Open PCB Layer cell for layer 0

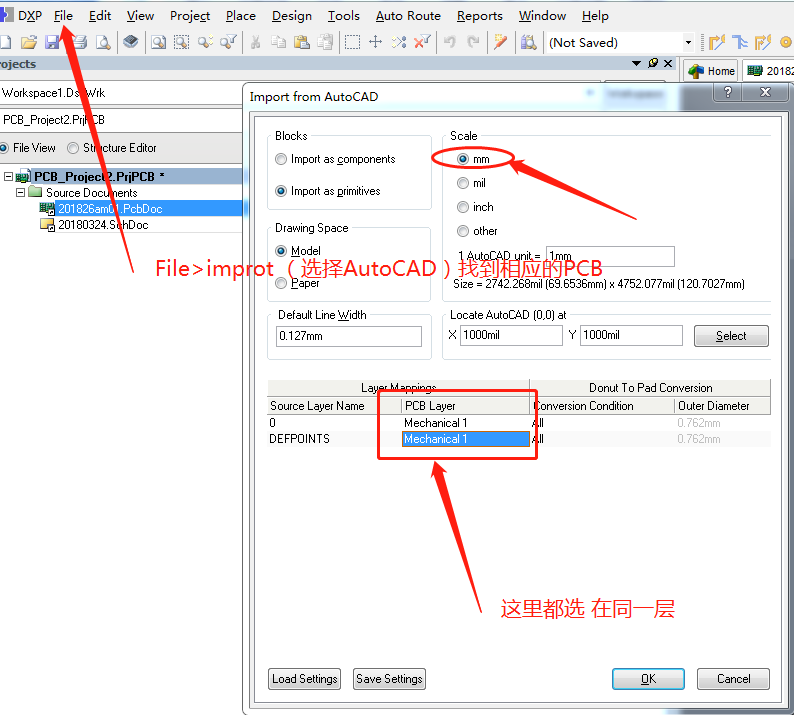click(466, 423)
